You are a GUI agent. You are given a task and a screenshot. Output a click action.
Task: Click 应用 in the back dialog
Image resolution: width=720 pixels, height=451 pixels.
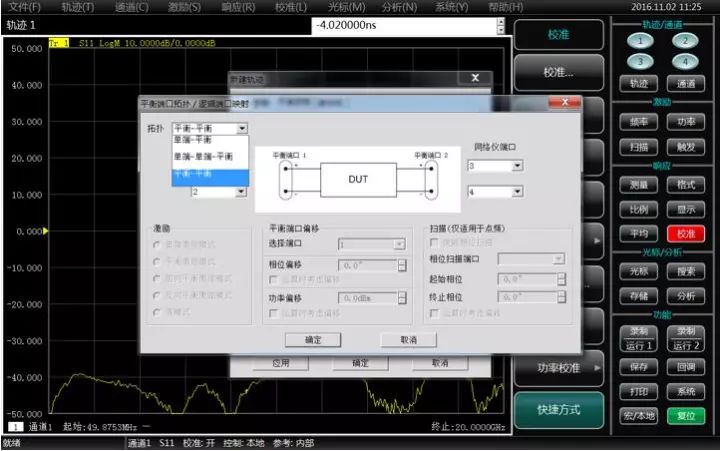[281, 363]
